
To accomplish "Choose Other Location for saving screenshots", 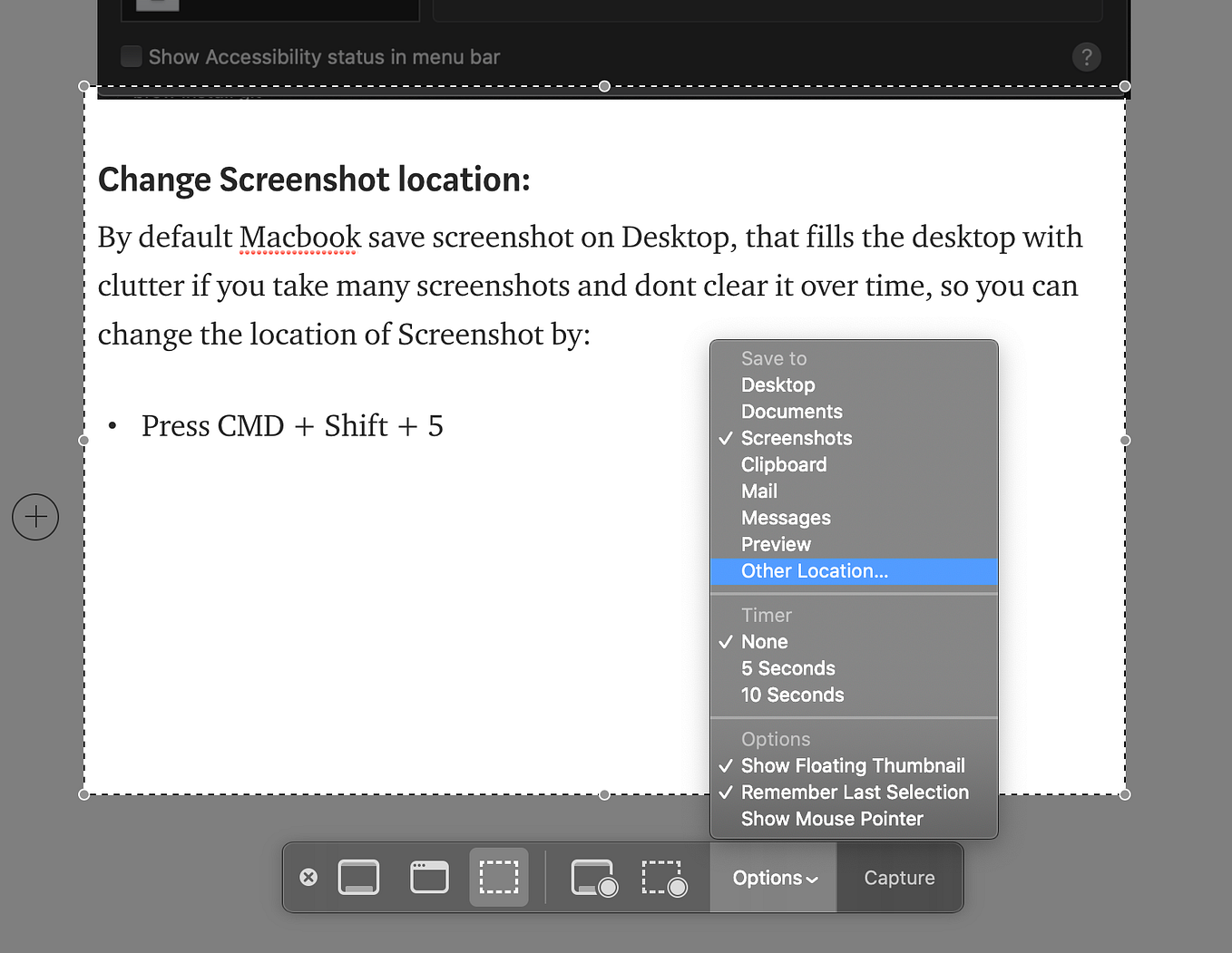I will (x=814, y=571).
